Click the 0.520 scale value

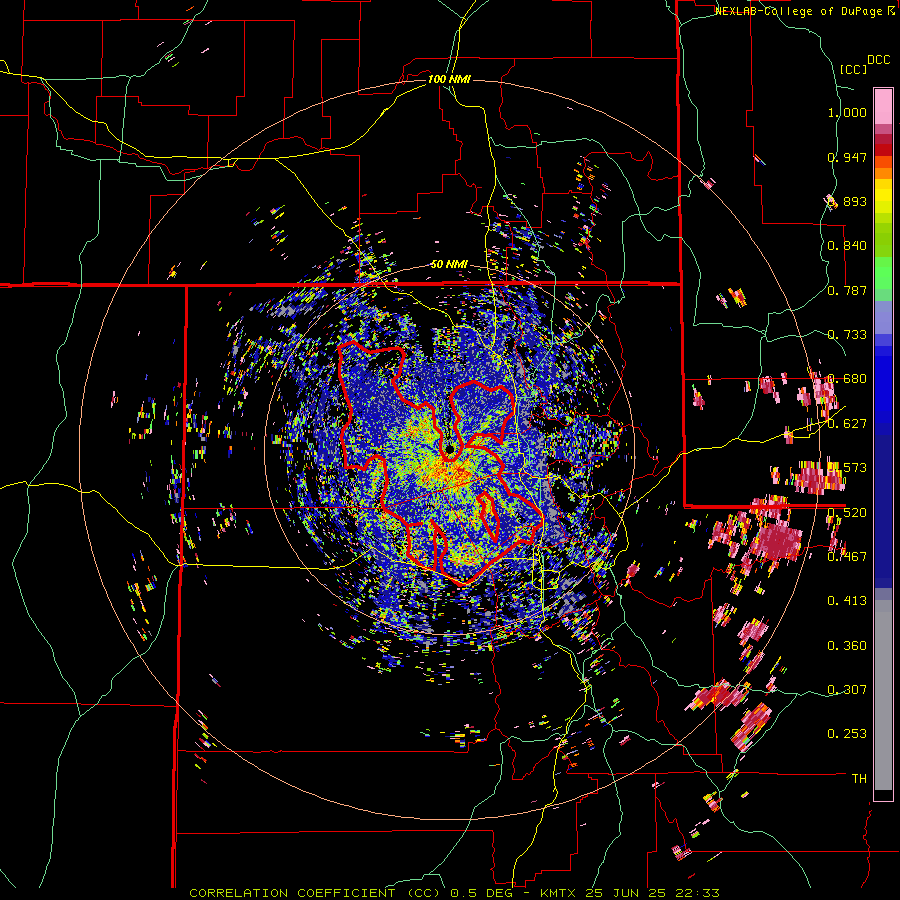pos(847,512)
